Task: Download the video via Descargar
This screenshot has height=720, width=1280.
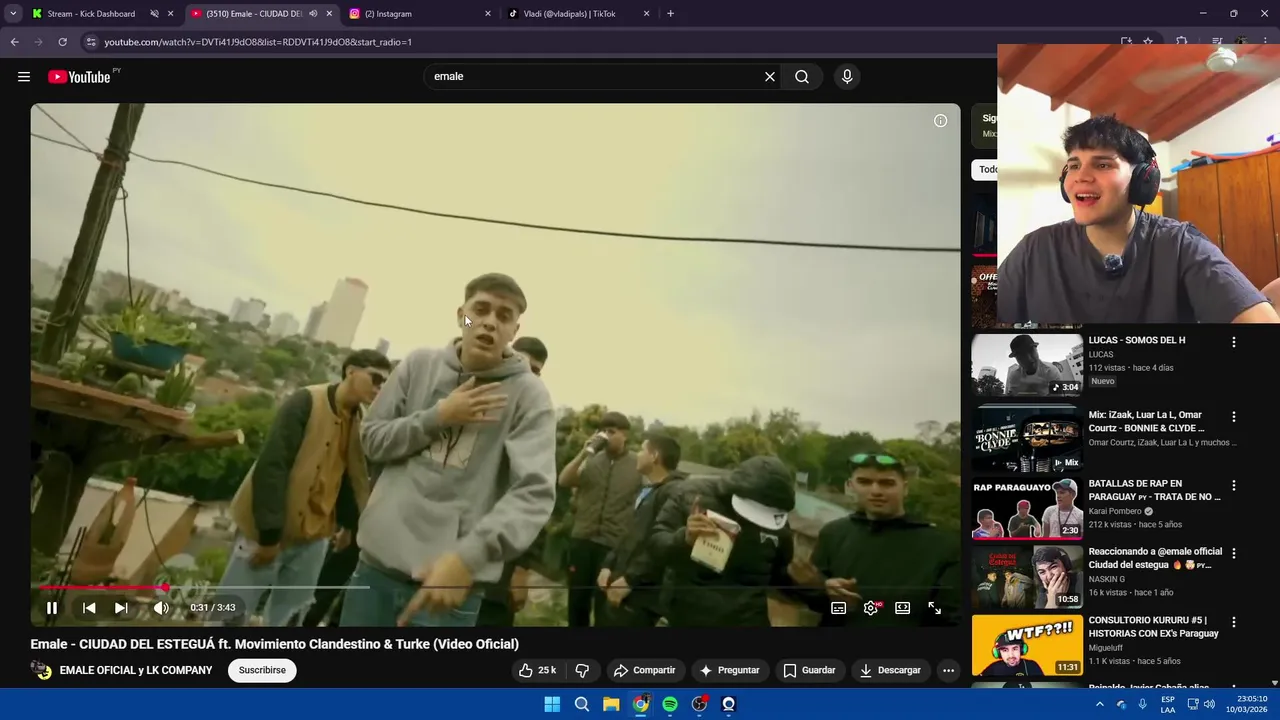Action: point(890,670)
